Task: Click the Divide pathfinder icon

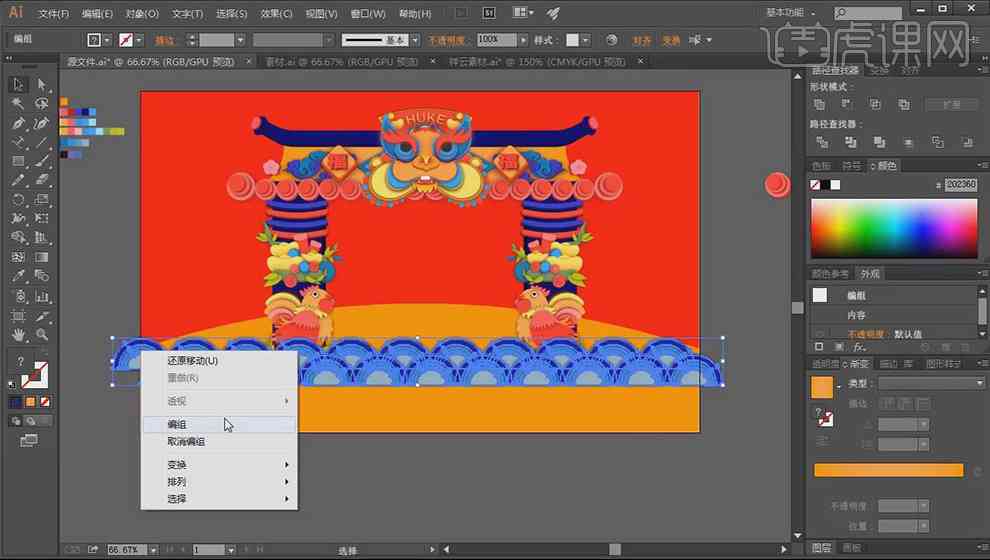Action: (x=822, y=143)
